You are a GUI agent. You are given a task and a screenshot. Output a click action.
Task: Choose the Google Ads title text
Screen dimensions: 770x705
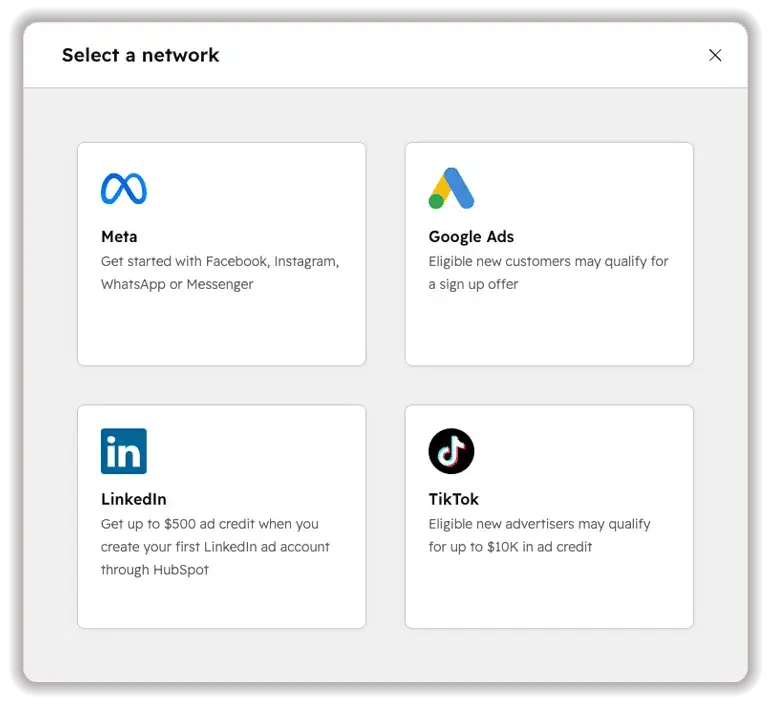coord(471,237)
